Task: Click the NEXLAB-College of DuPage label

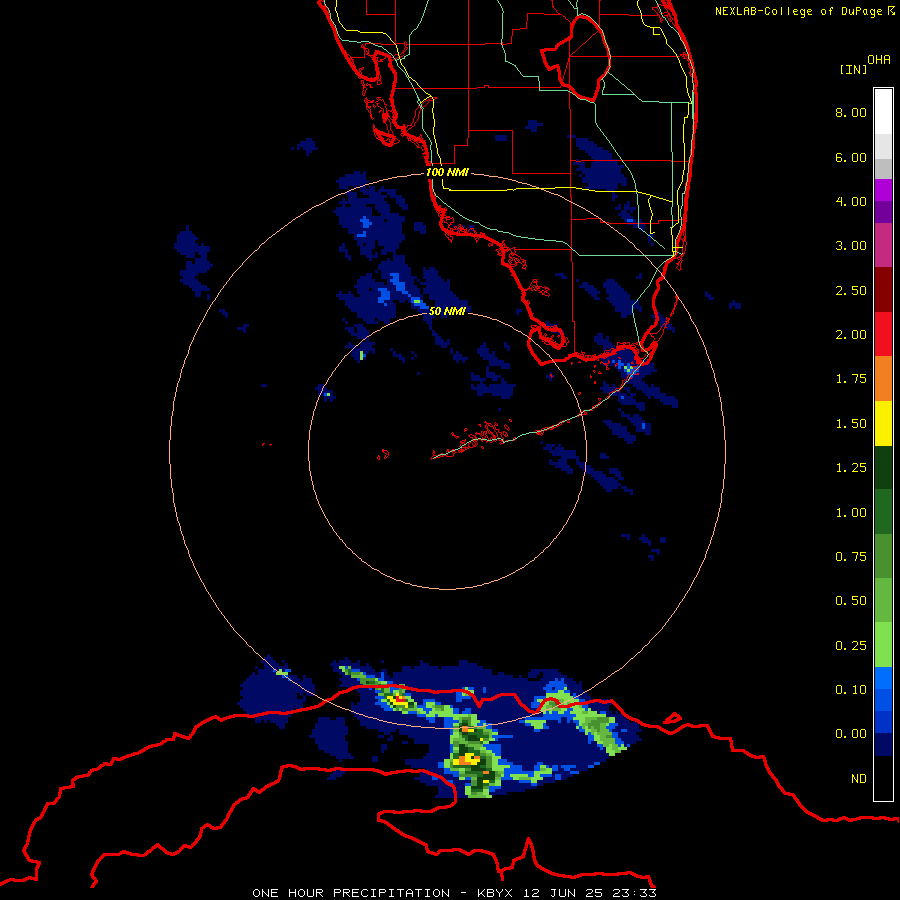Action: tap(804, 11)
